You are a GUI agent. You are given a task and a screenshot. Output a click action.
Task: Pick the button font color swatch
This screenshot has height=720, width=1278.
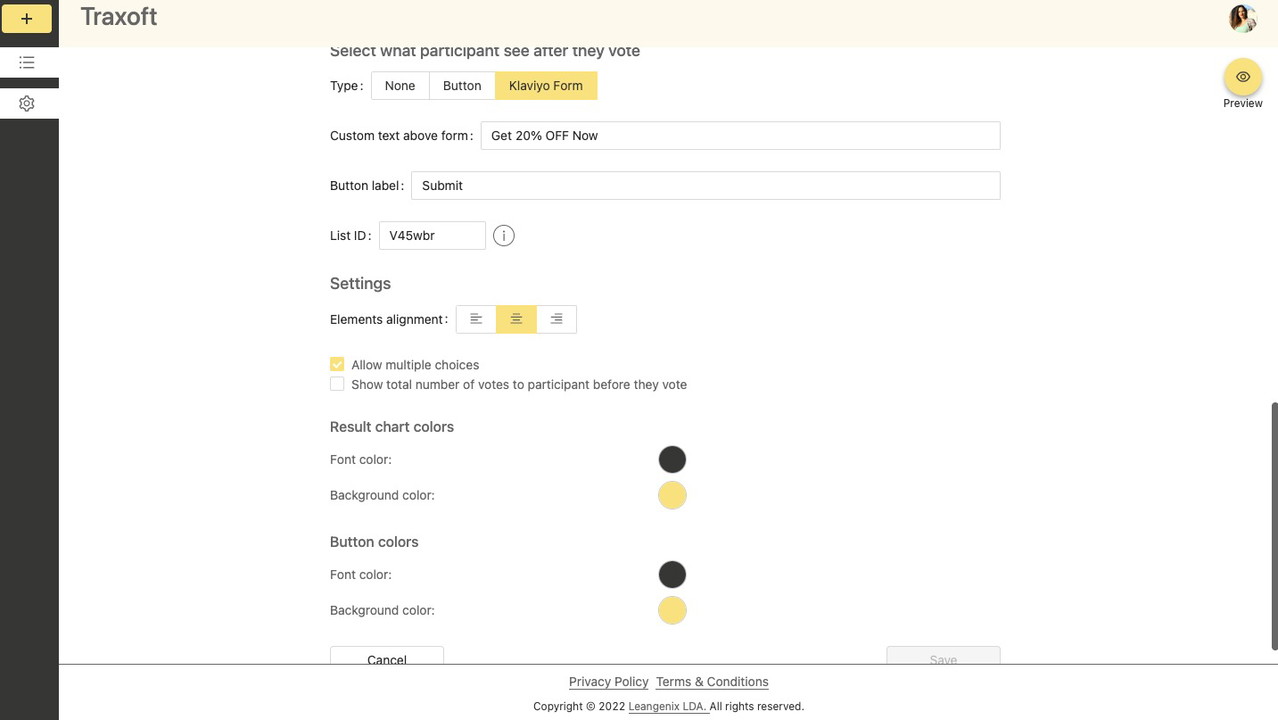pyautogui.click(x=672, y=575)
